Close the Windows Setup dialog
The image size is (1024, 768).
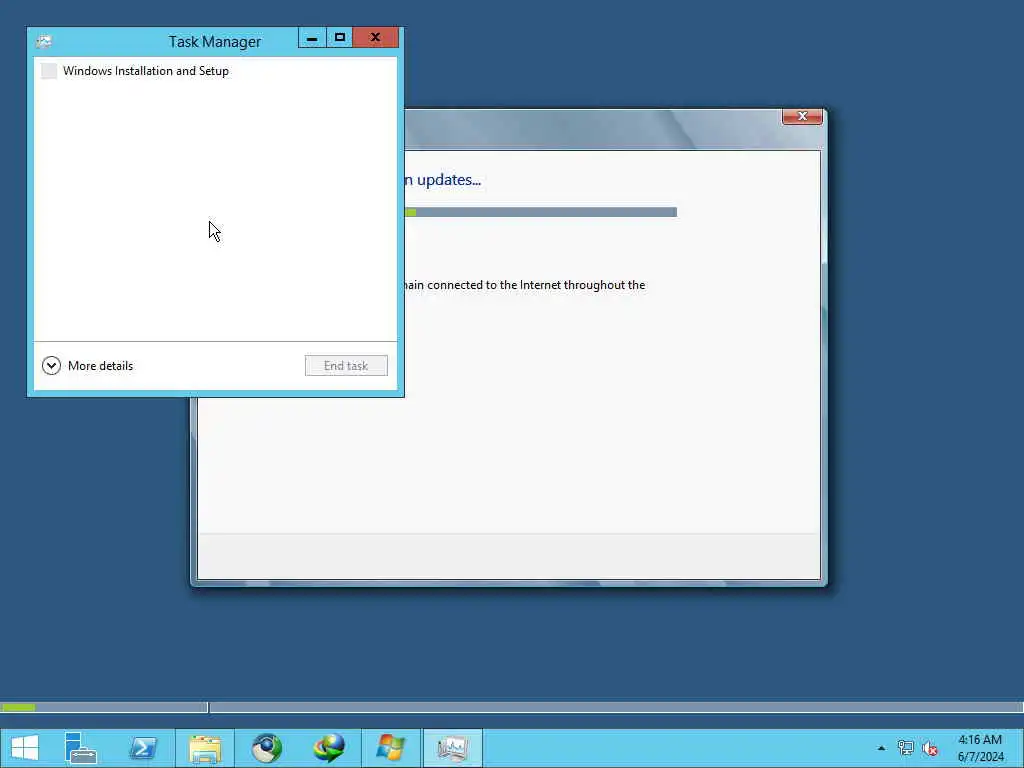(802, 116)
